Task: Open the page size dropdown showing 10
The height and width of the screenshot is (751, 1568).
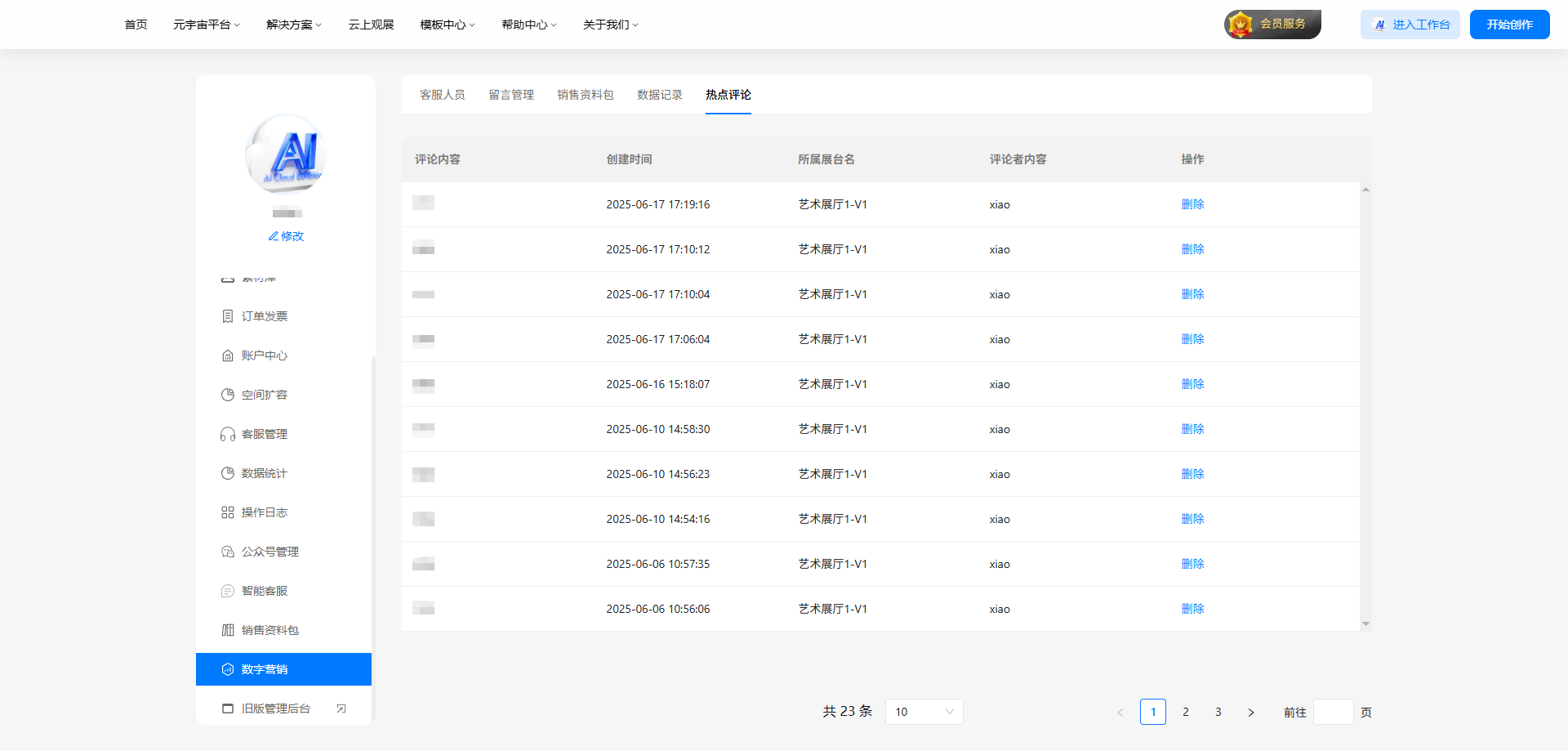Action: tap(924, 712)
